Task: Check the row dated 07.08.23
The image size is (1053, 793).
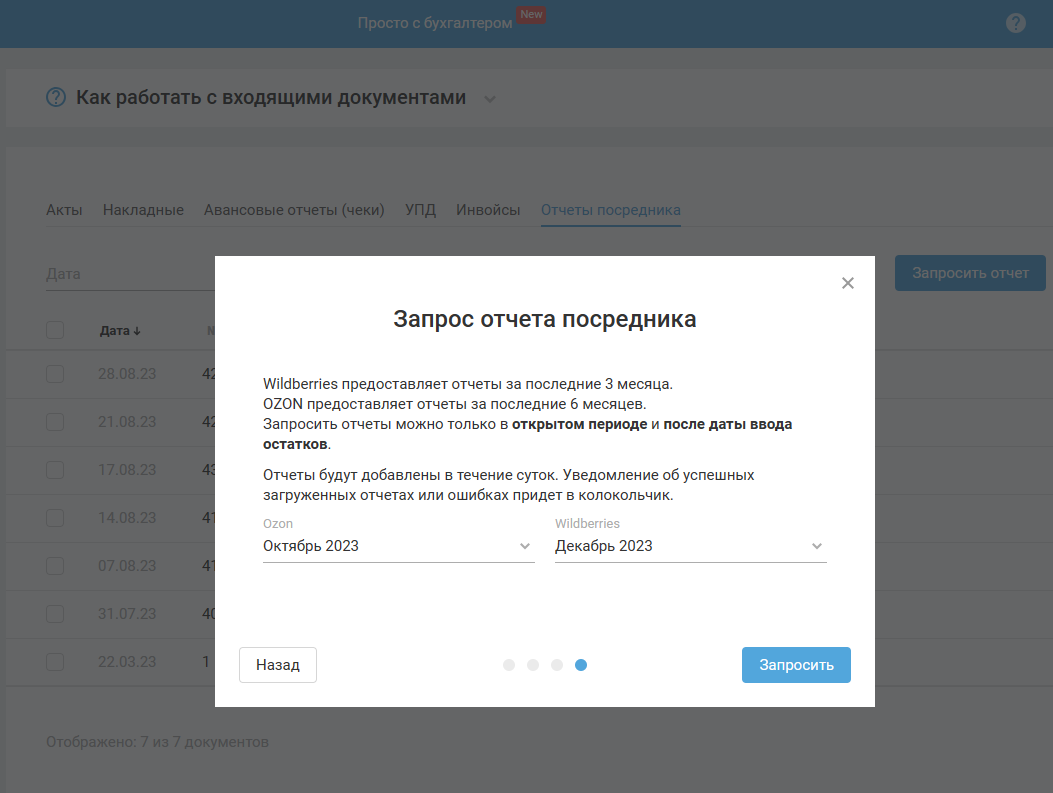Action: tap(55, 566)
